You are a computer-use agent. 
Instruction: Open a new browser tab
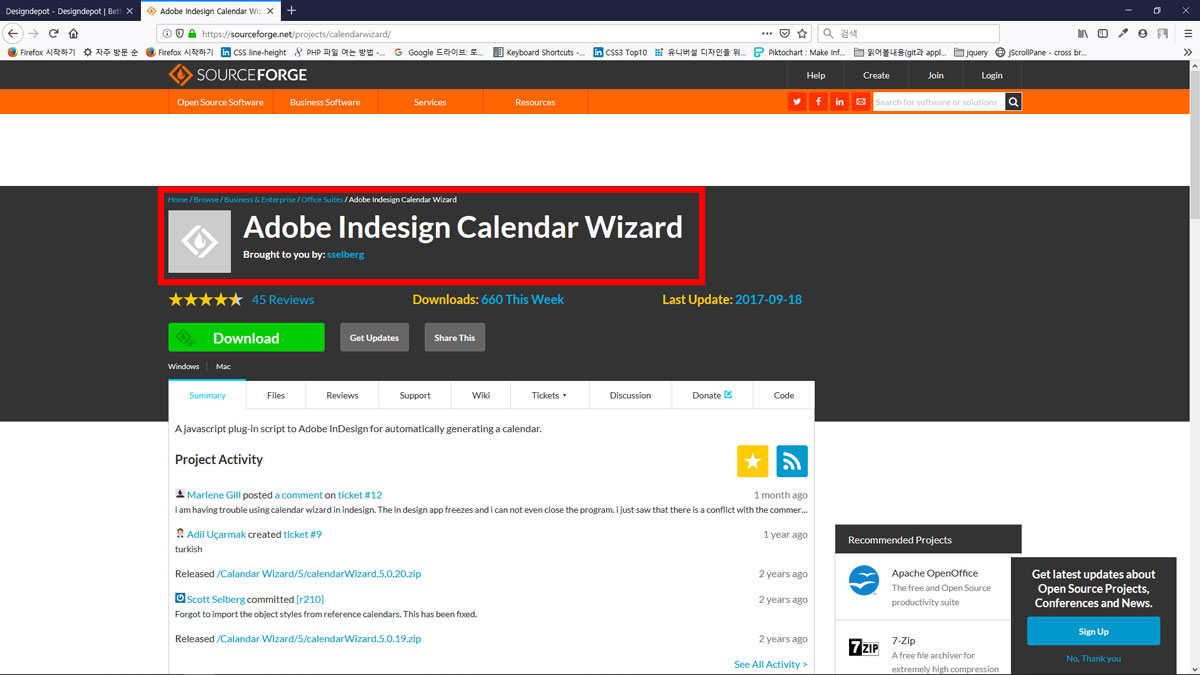point(291,10)
